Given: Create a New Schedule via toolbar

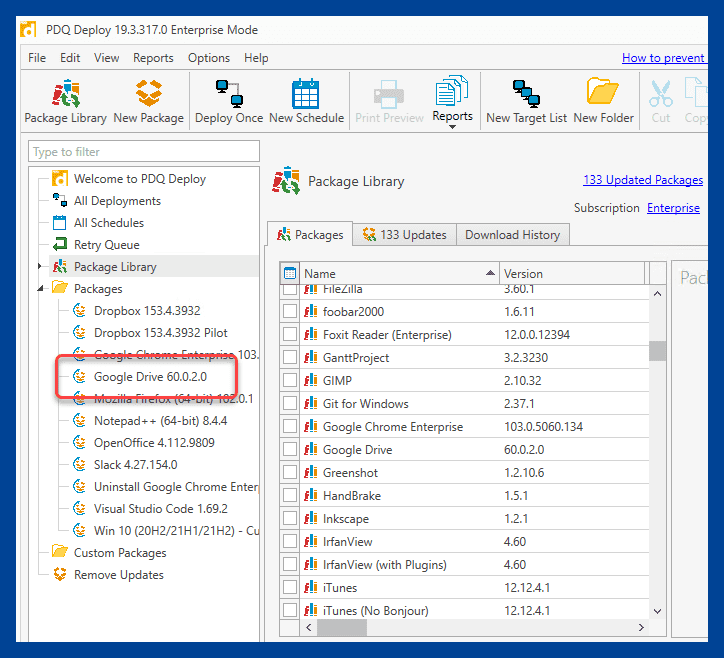Looking at the screenshot, I should coord(306,94).
